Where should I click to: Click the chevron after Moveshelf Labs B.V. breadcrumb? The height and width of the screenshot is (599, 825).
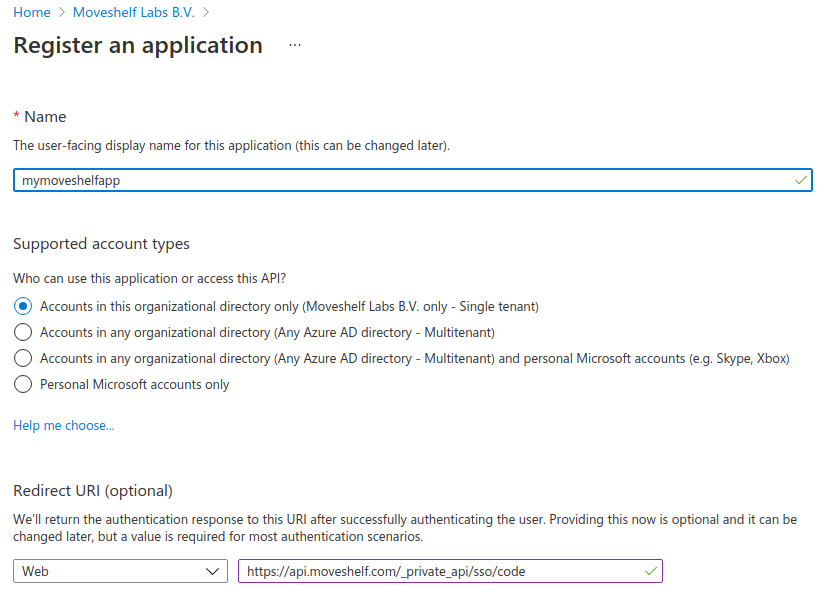pyautogui.click(x=206, y=13)
